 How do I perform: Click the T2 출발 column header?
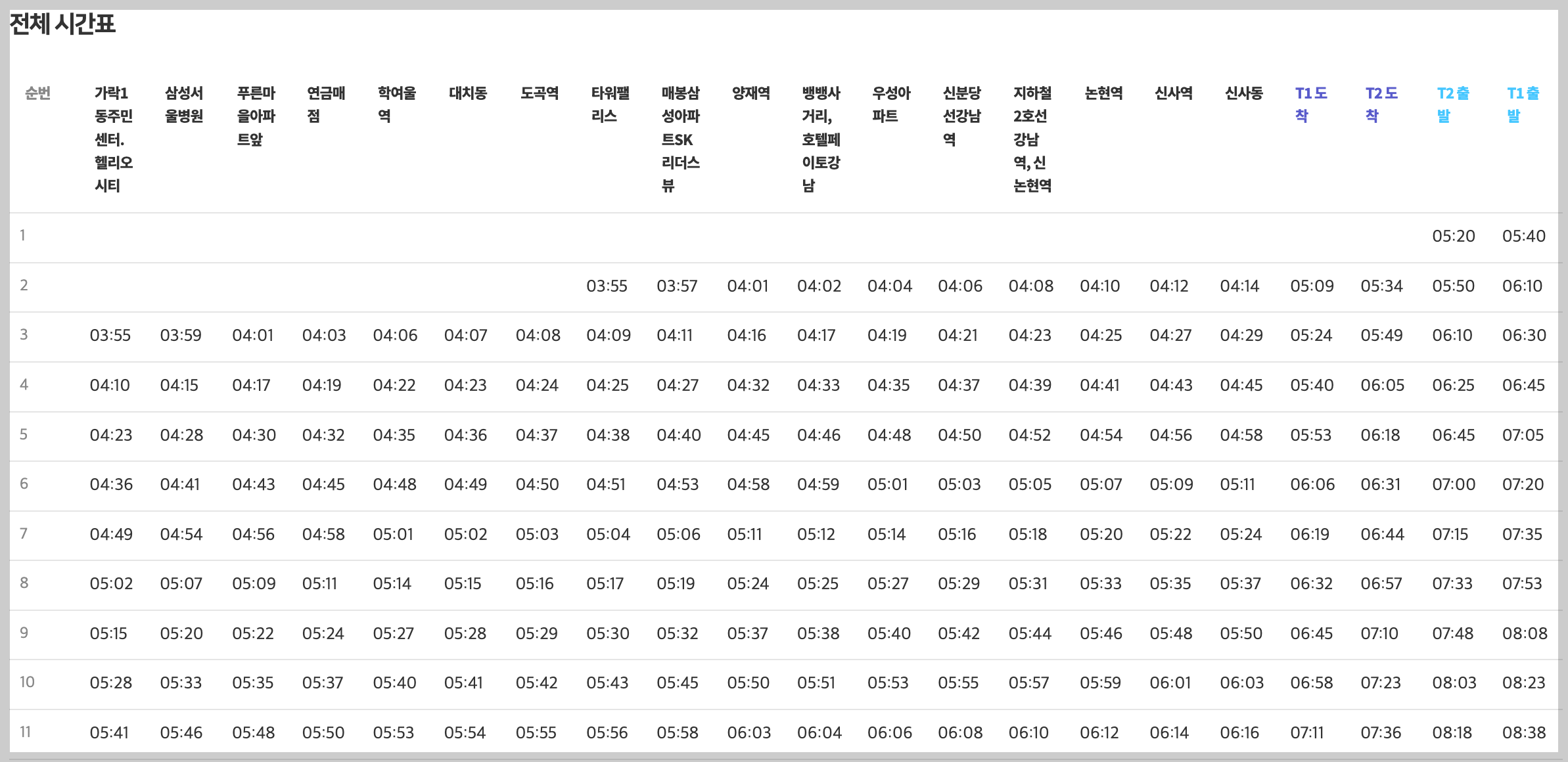(x=1452, y=104)
